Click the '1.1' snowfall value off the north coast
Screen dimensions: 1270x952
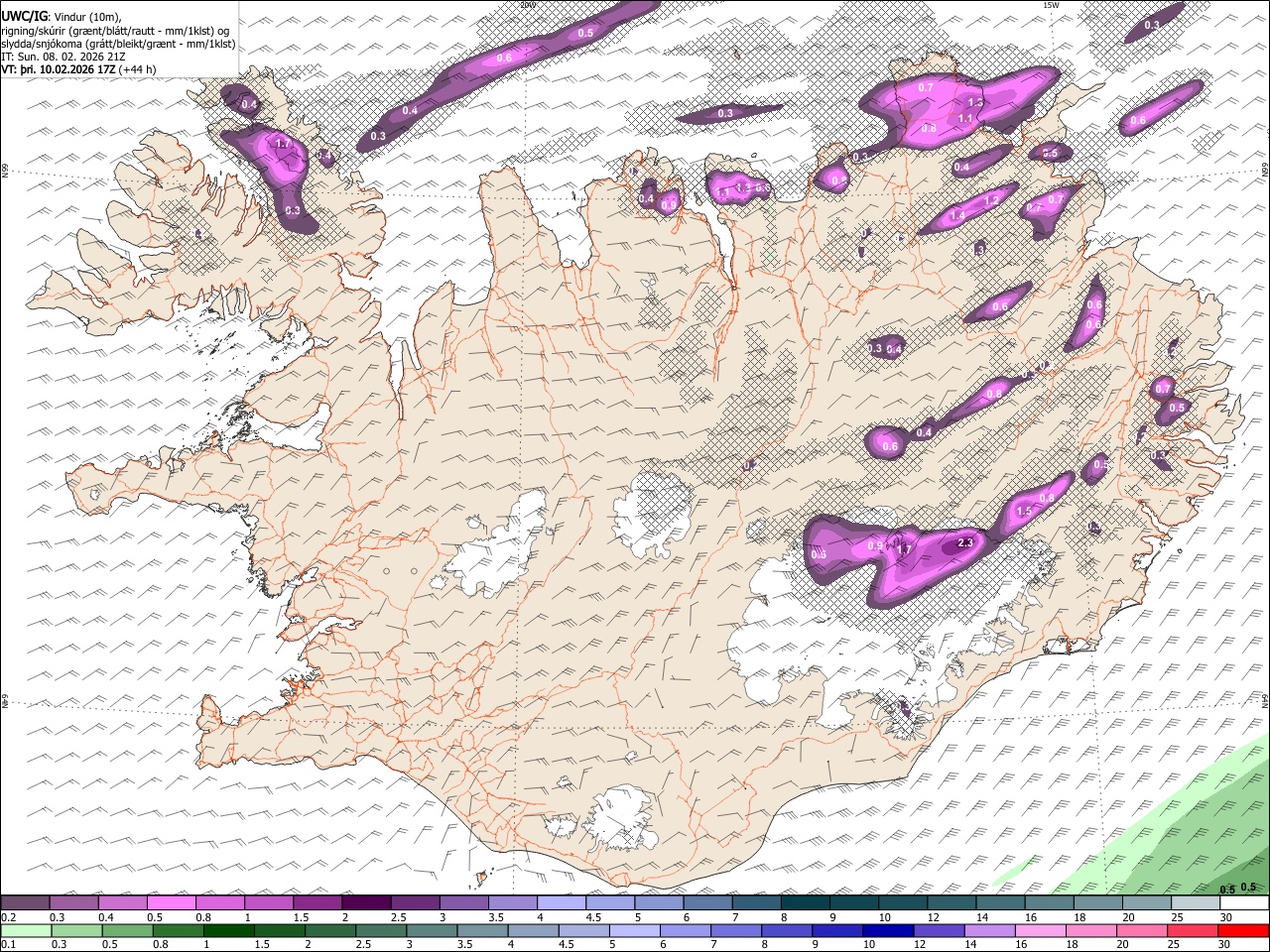[x=965, y=118]
